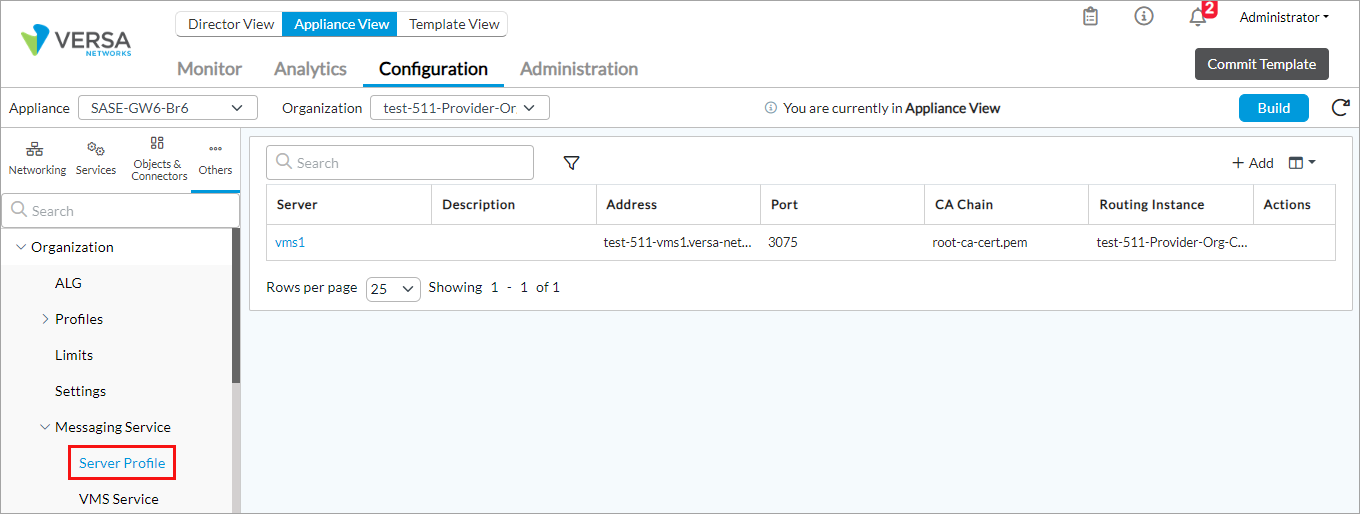The height and width of the screenshot is (514, 1360).
Task: Select Objects & Connectors icon tab
Action: [x=158, y=160]
